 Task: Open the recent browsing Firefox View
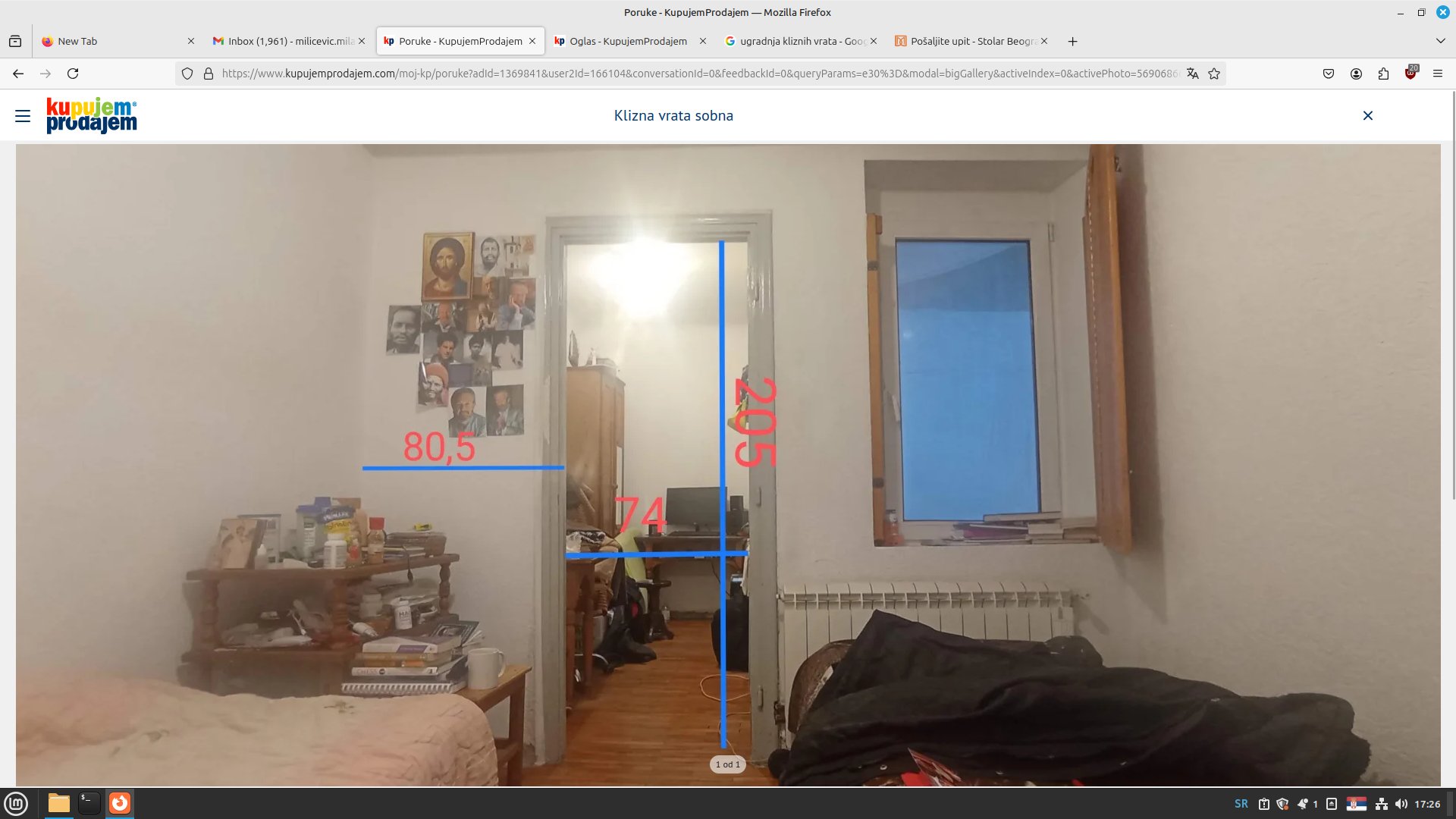click(x=15, y=41)
